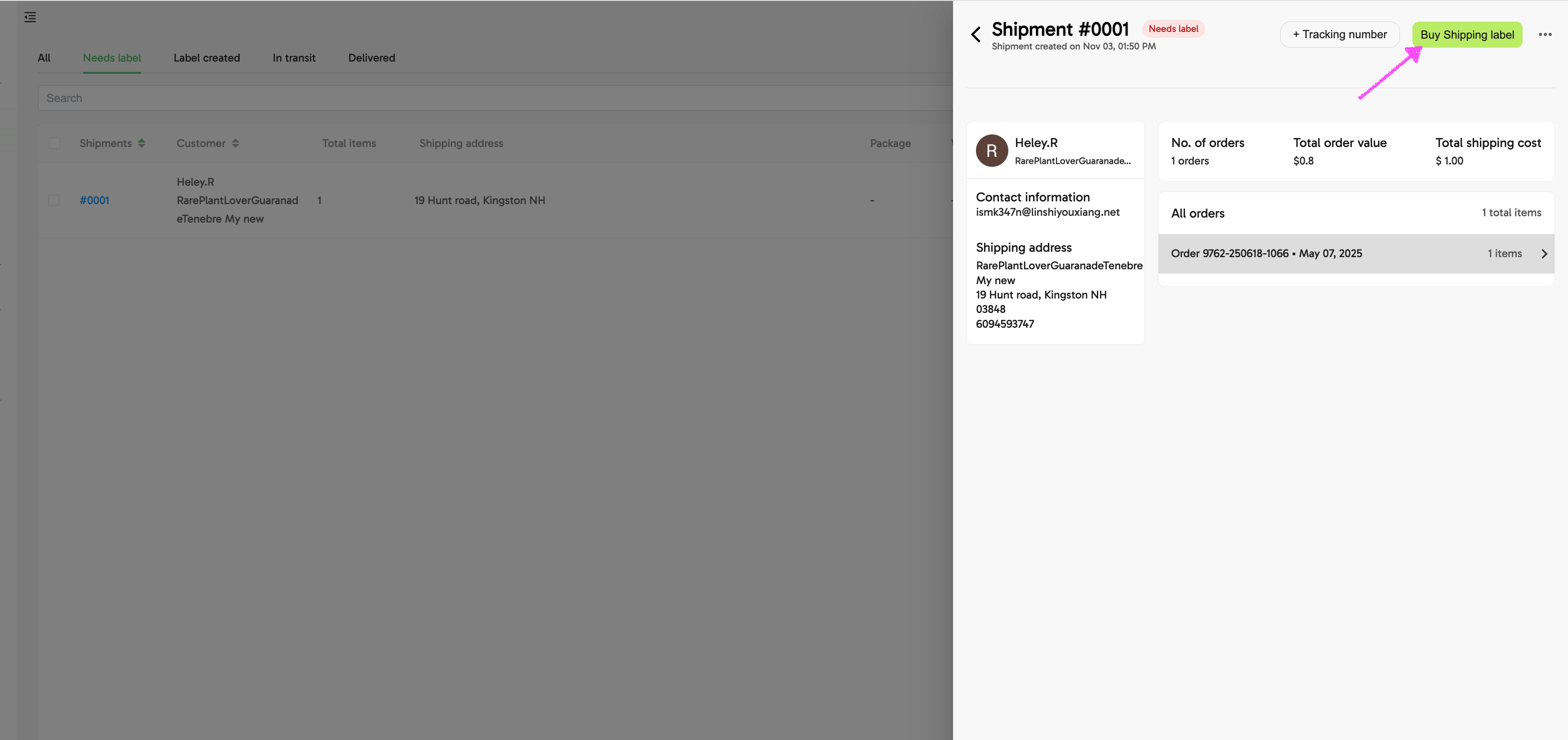Open the #0001 shipment link
This screenshot has width=1568, height=740.
pos(94,200)
